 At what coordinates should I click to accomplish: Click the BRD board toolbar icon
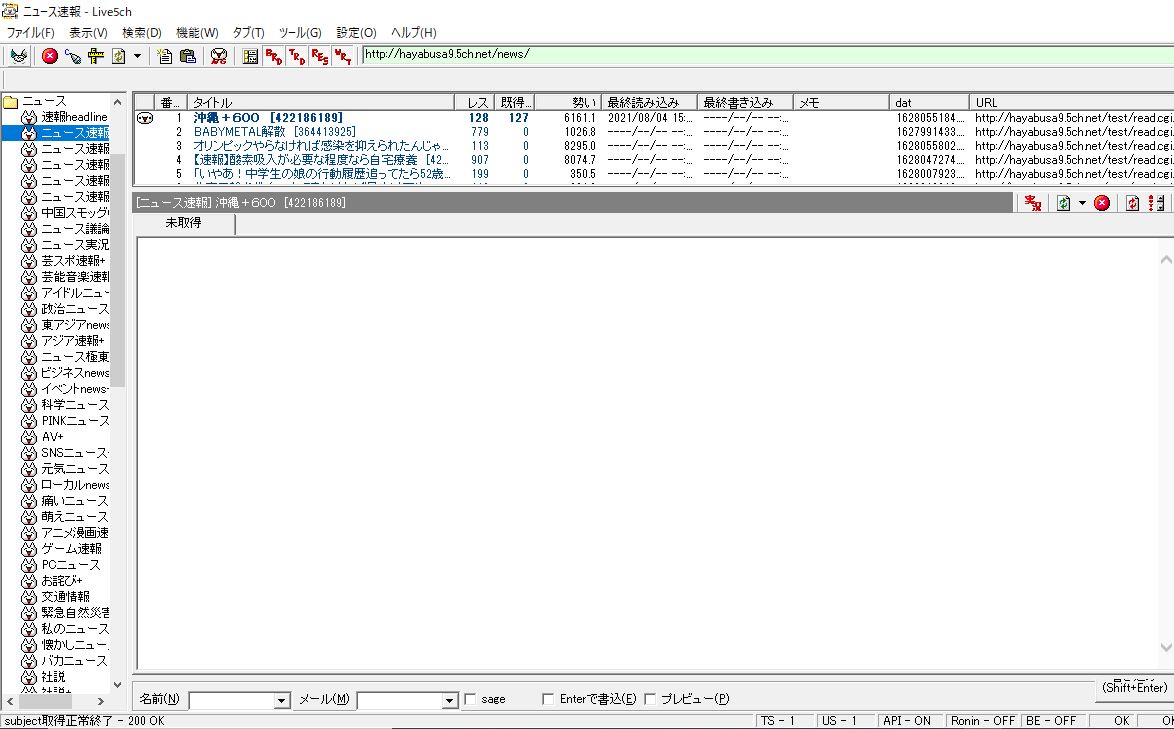273,56
